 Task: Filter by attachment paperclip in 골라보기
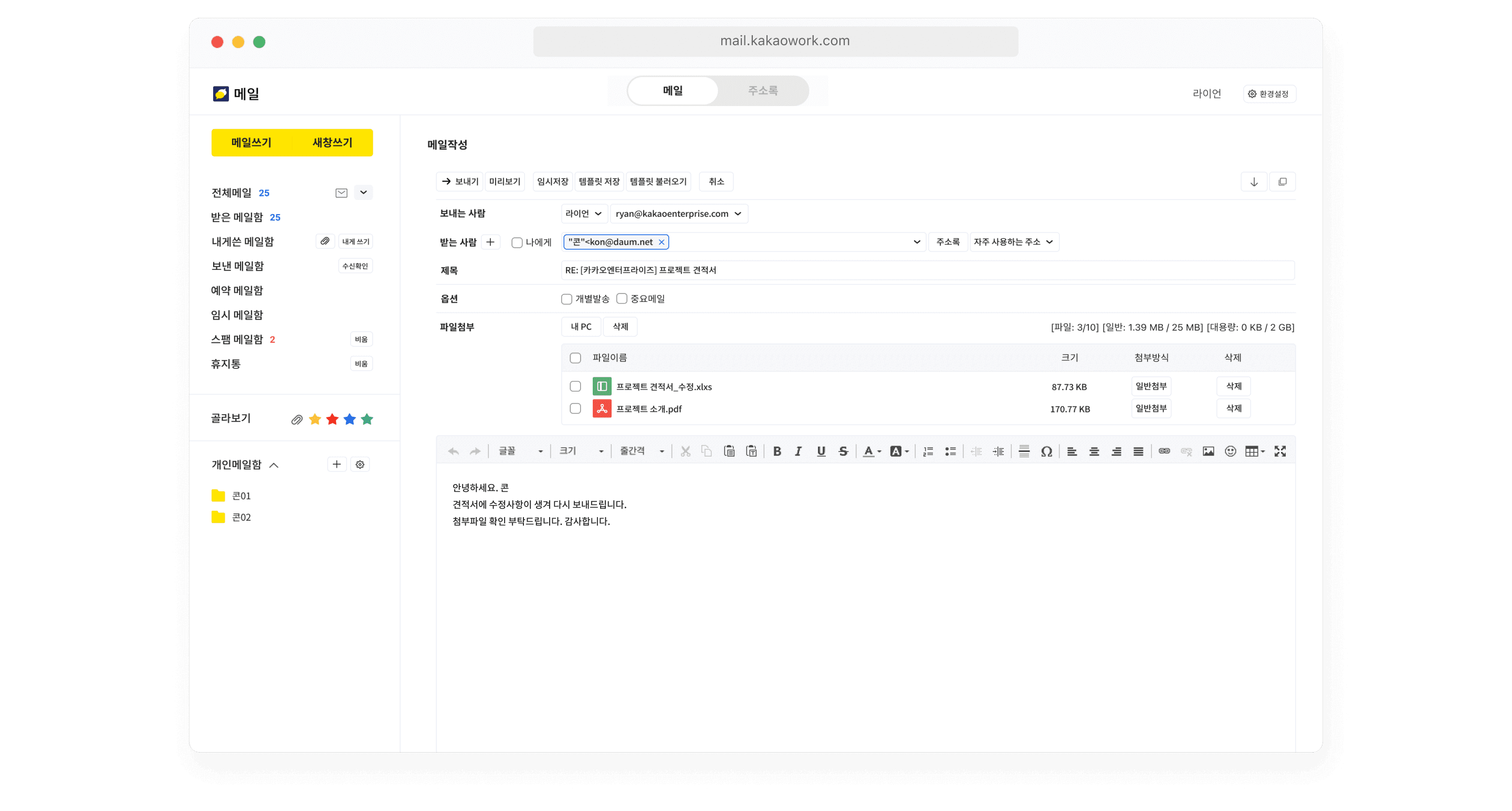click(297, 419)
